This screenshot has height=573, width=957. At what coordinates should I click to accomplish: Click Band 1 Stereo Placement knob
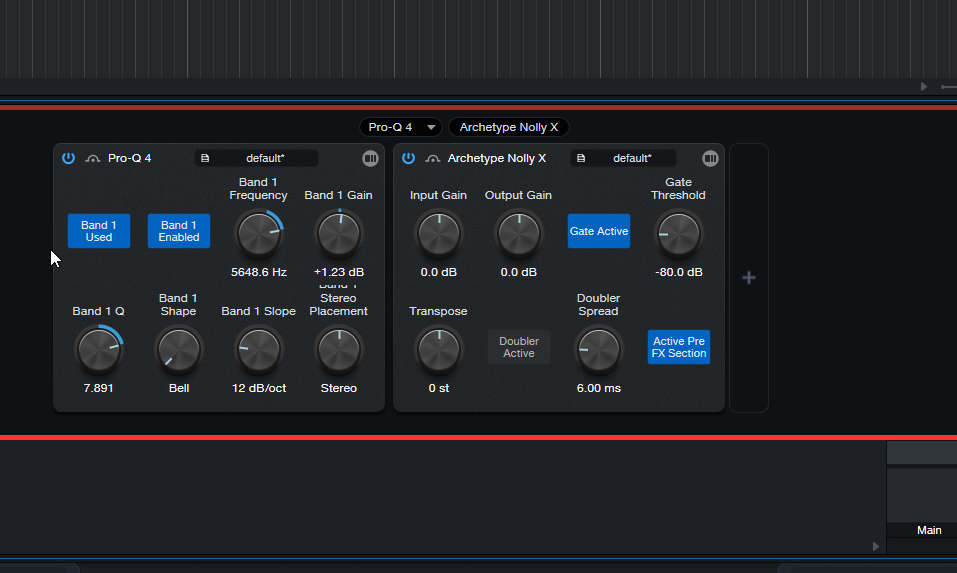tap(339, 350)
